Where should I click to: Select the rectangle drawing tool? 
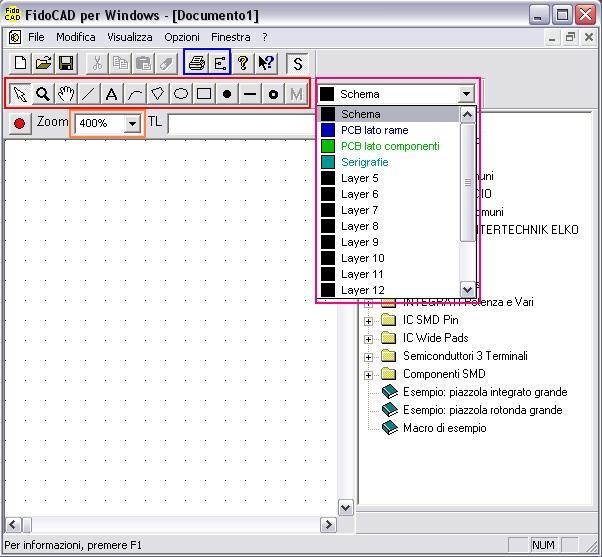click(204, 94)
